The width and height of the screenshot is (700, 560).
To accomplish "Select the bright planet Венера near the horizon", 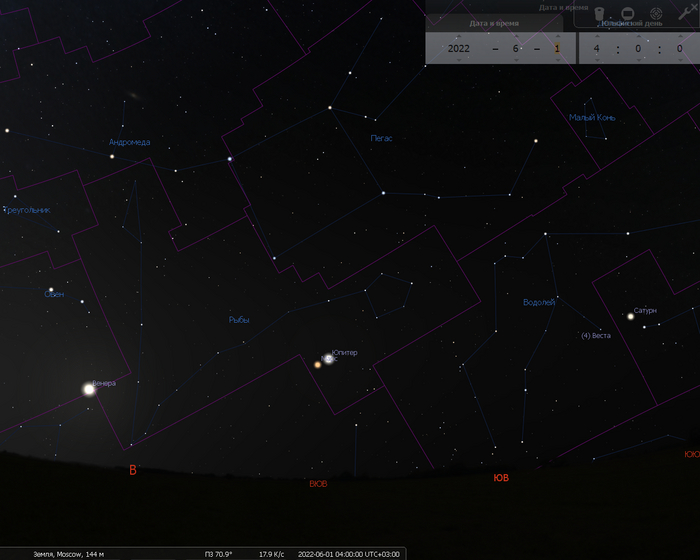I will pos(89,389).
